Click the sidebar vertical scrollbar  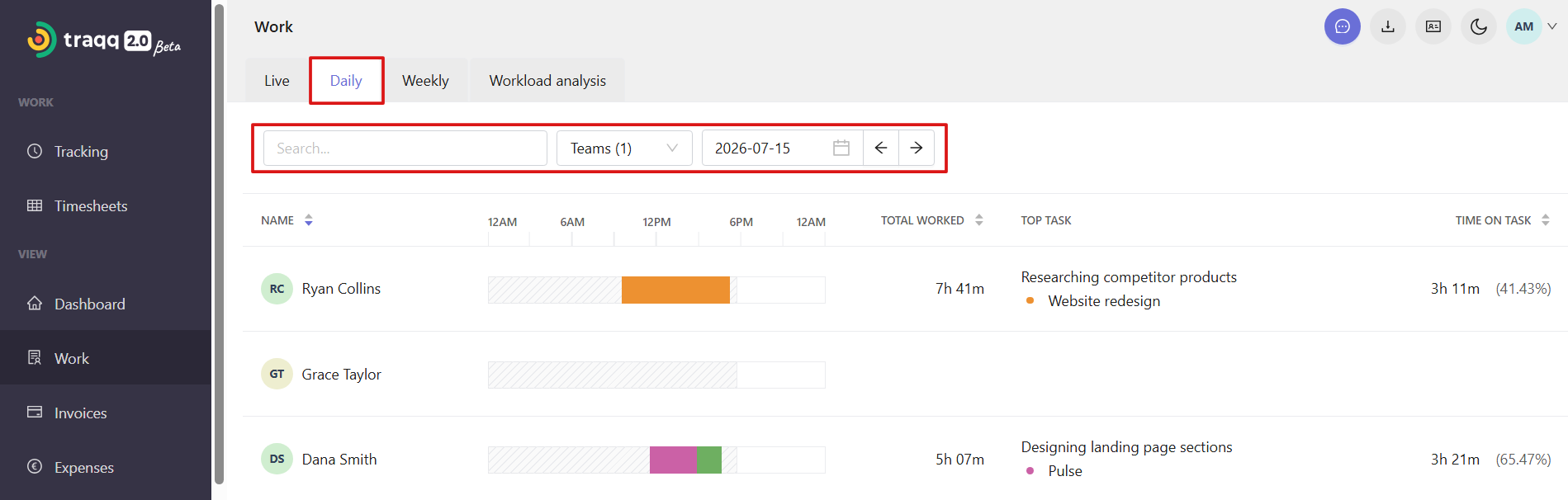(219, 244)
